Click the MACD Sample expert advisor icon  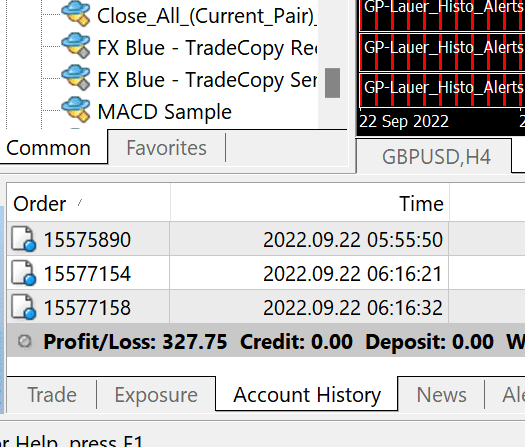76,109
